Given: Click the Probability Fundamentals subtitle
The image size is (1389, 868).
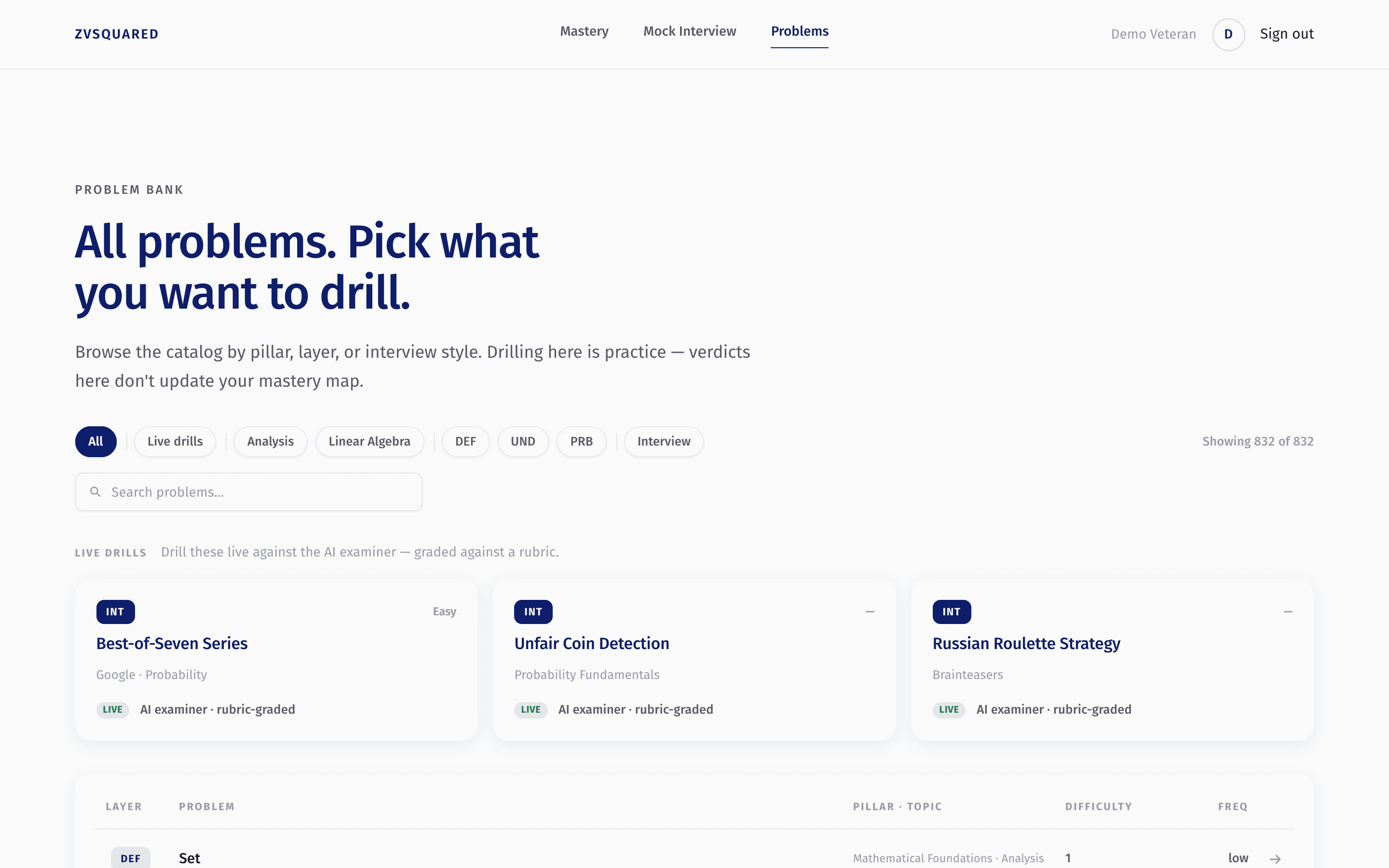Looking at the screenshot, I should point(586,675).
